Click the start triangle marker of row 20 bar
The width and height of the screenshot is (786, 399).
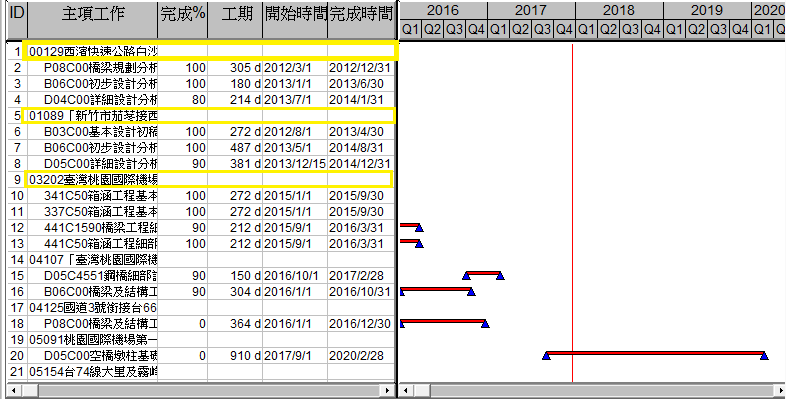[546, 356]
